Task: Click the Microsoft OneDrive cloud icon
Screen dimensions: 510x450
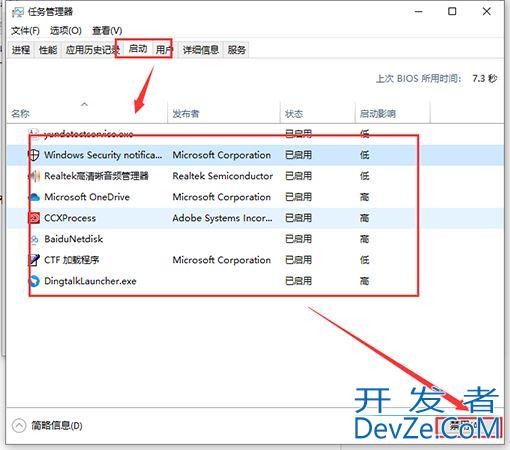Action: pyautogui.click(x=34, y=197)
